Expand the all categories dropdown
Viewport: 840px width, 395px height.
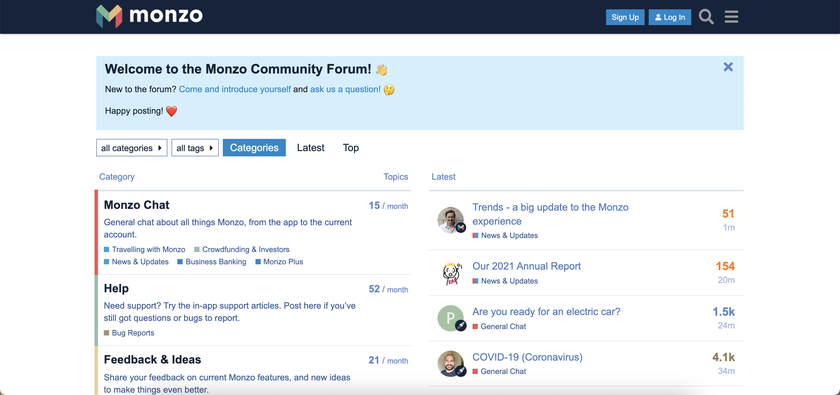click(132, 148)
